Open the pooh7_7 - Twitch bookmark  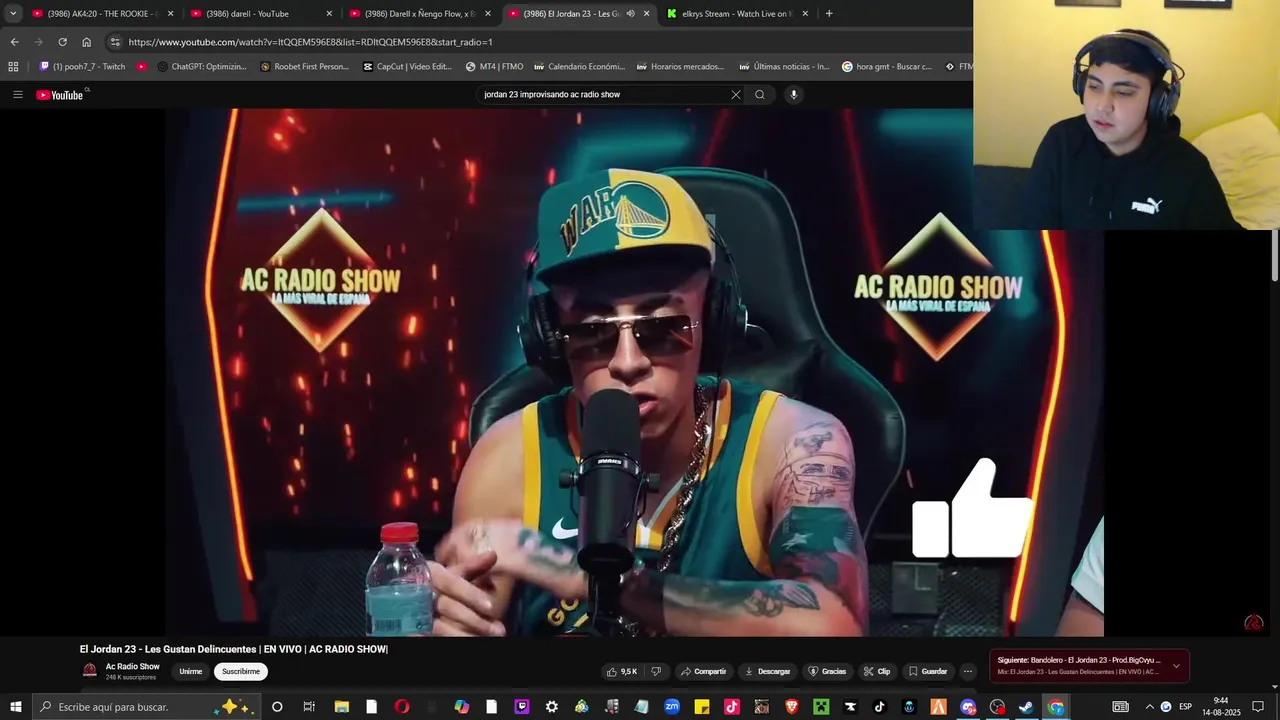82,67
